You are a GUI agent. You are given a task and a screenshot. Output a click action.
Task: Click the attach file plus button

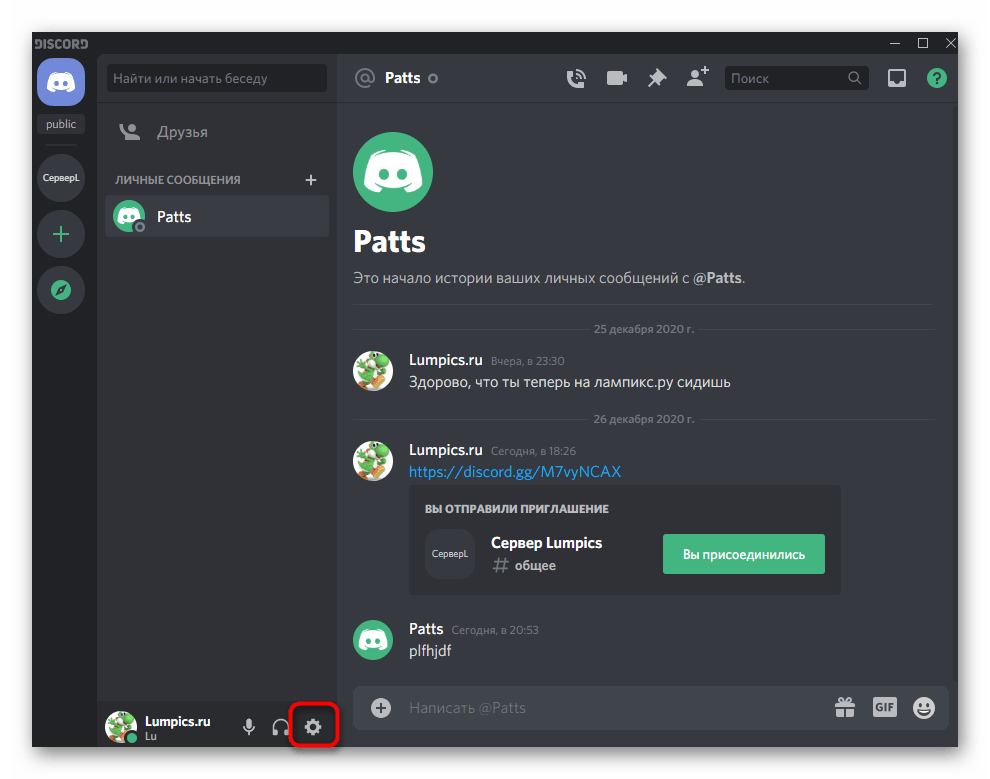point(381,708)
